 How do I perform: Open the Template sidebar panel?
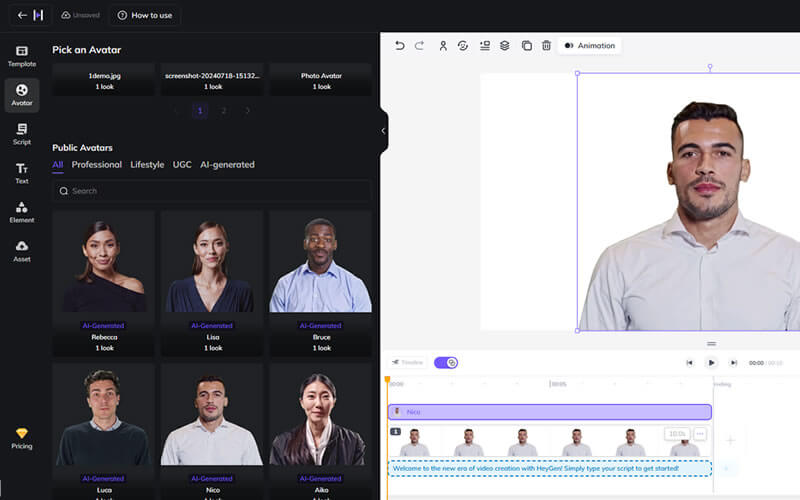(21, 56)
